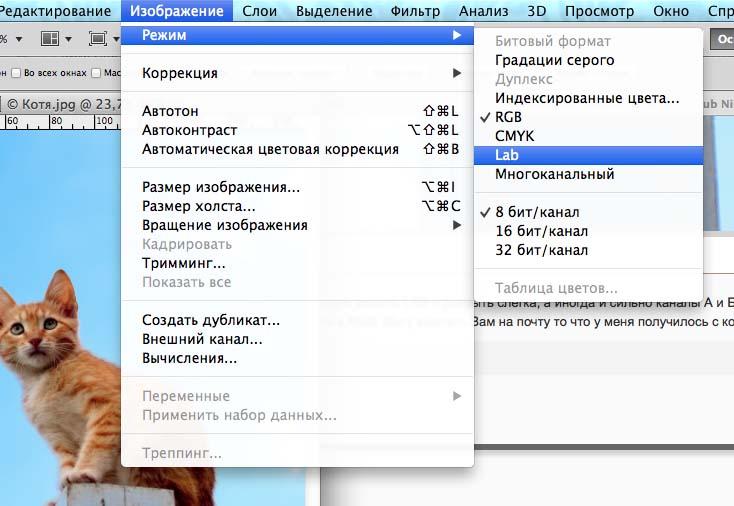Open the Слои menu

tap(259, 11)
